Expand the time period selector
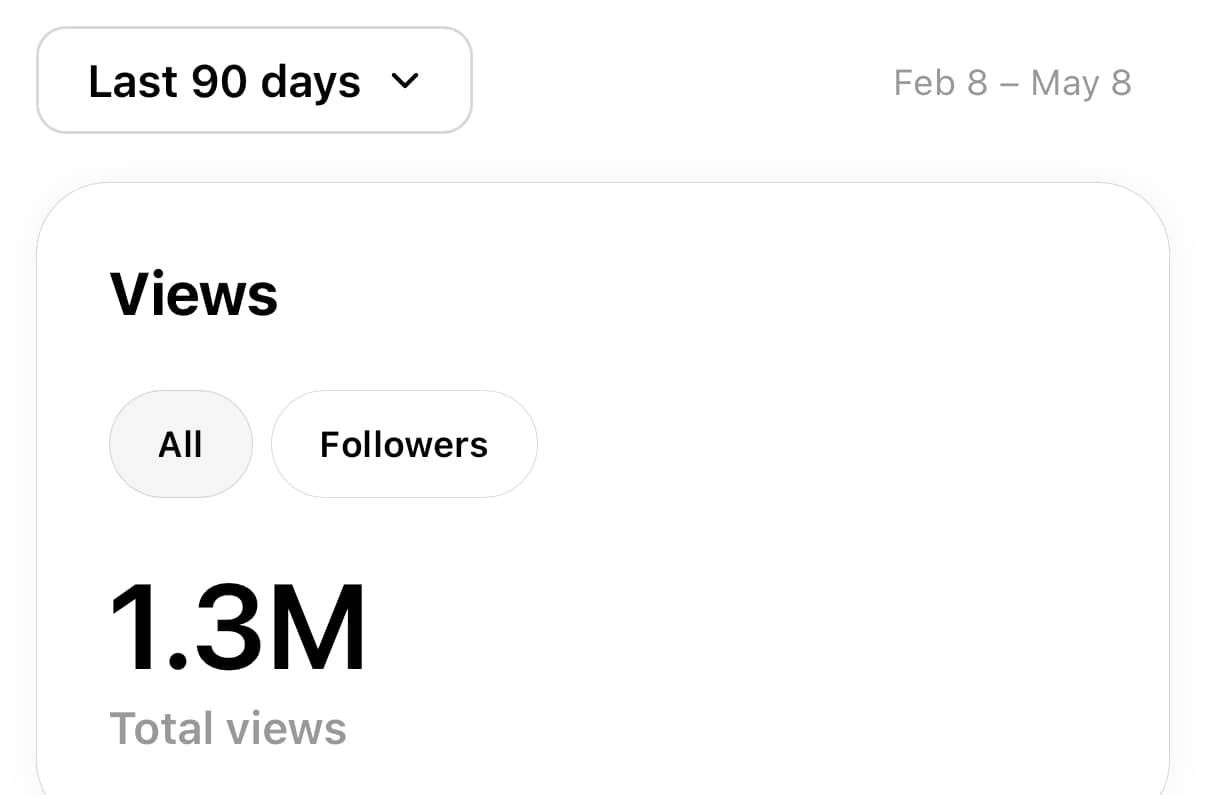The width and height of the screenshot is (1206, 795). tap(254, 80)
